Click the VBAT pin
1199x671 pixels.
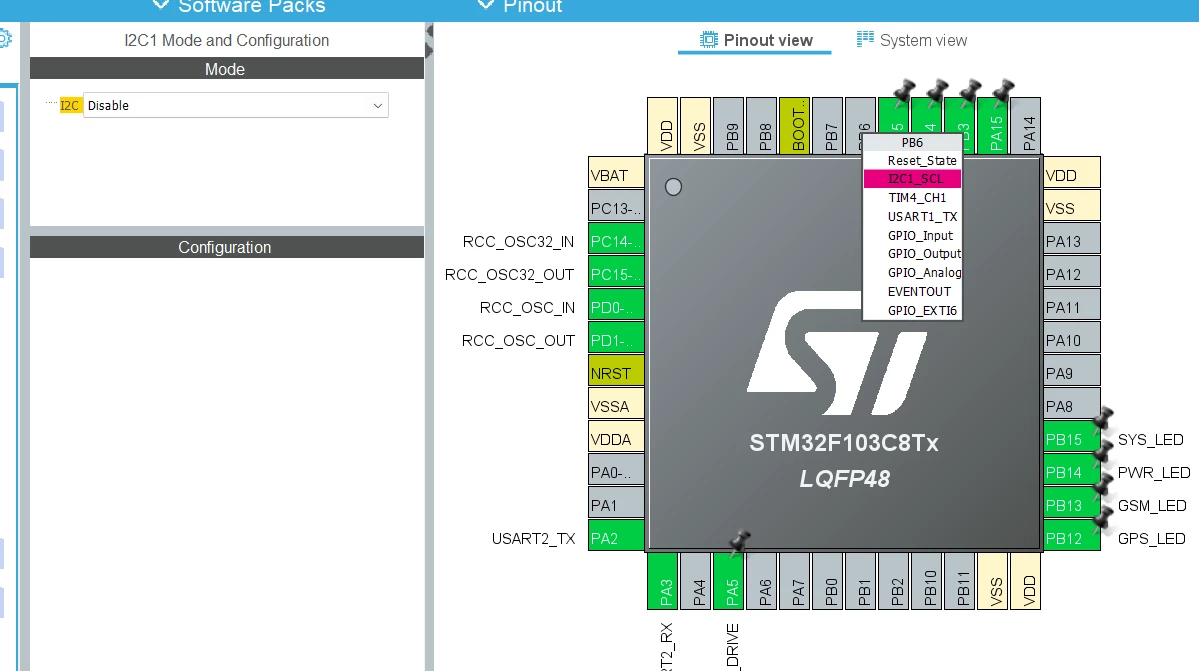616,175
